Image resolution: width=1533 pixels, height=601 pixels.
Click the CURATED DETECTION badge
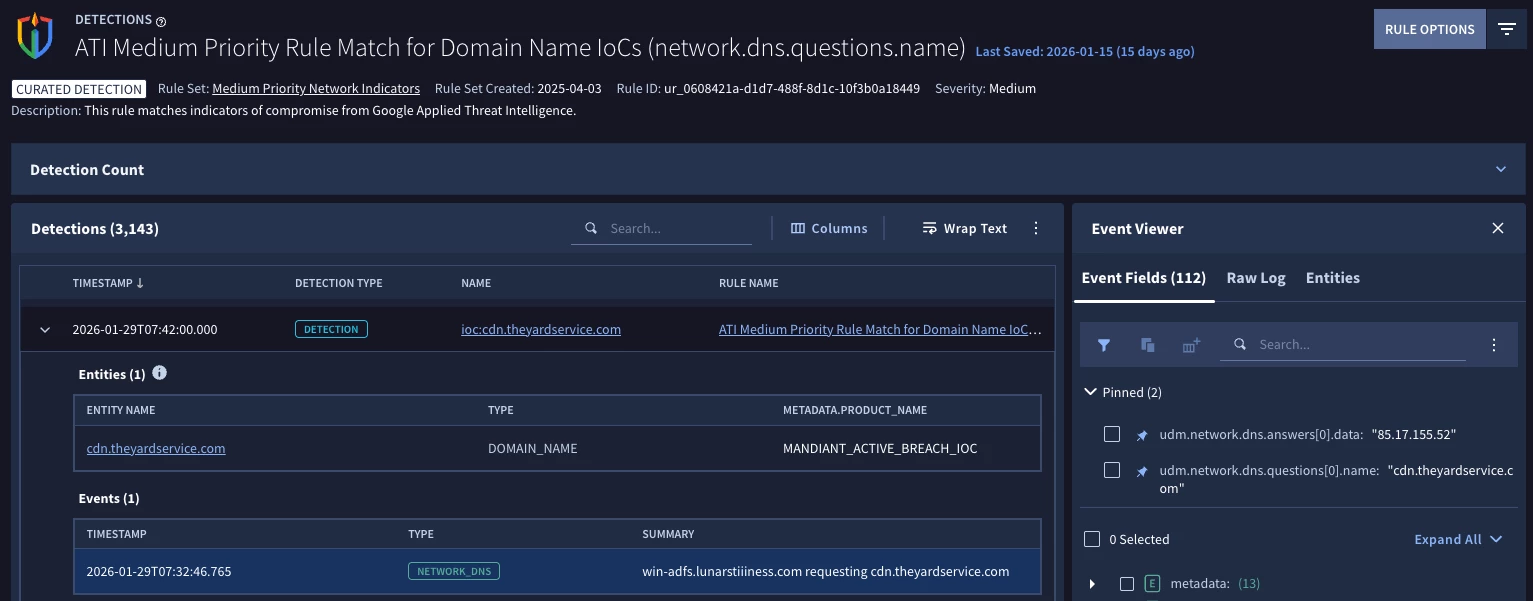click(x=78, y=89)
